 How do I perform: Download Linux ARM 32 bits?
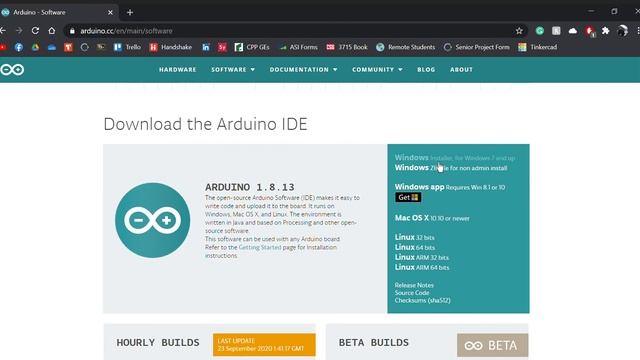coord(422,257)
